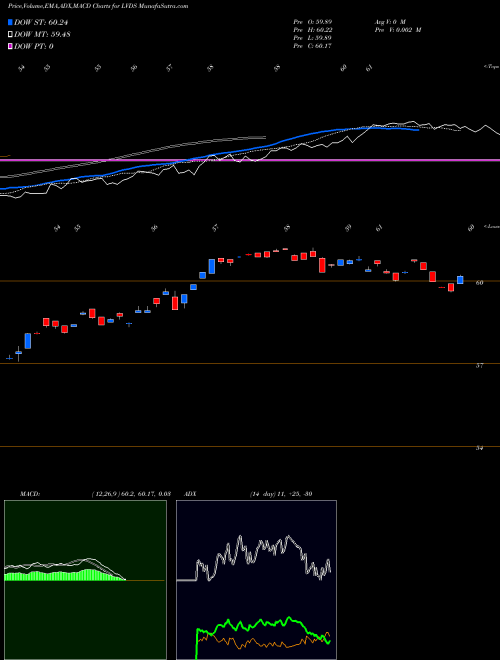Viewport: 500px width, 660px height.
Task: Click the 60 price axis label
Action: point(479,283)
